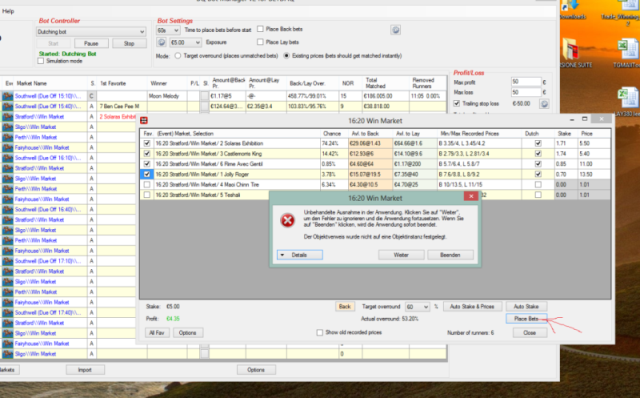This screenshot has height=398, width=640.
Task: Click the Pause bot button
Action: [91, 43]
